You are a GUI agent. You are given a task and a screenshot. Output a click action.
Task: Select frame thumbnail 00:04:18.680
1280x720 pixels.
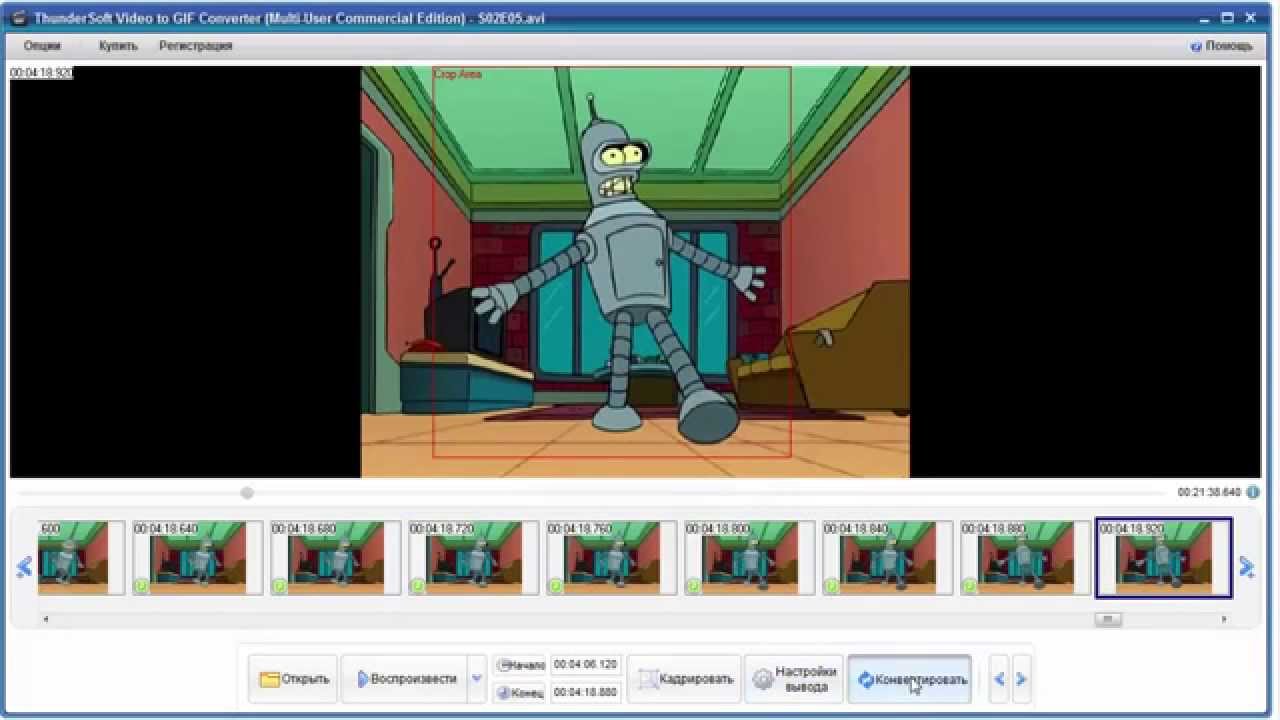[335, 558]
